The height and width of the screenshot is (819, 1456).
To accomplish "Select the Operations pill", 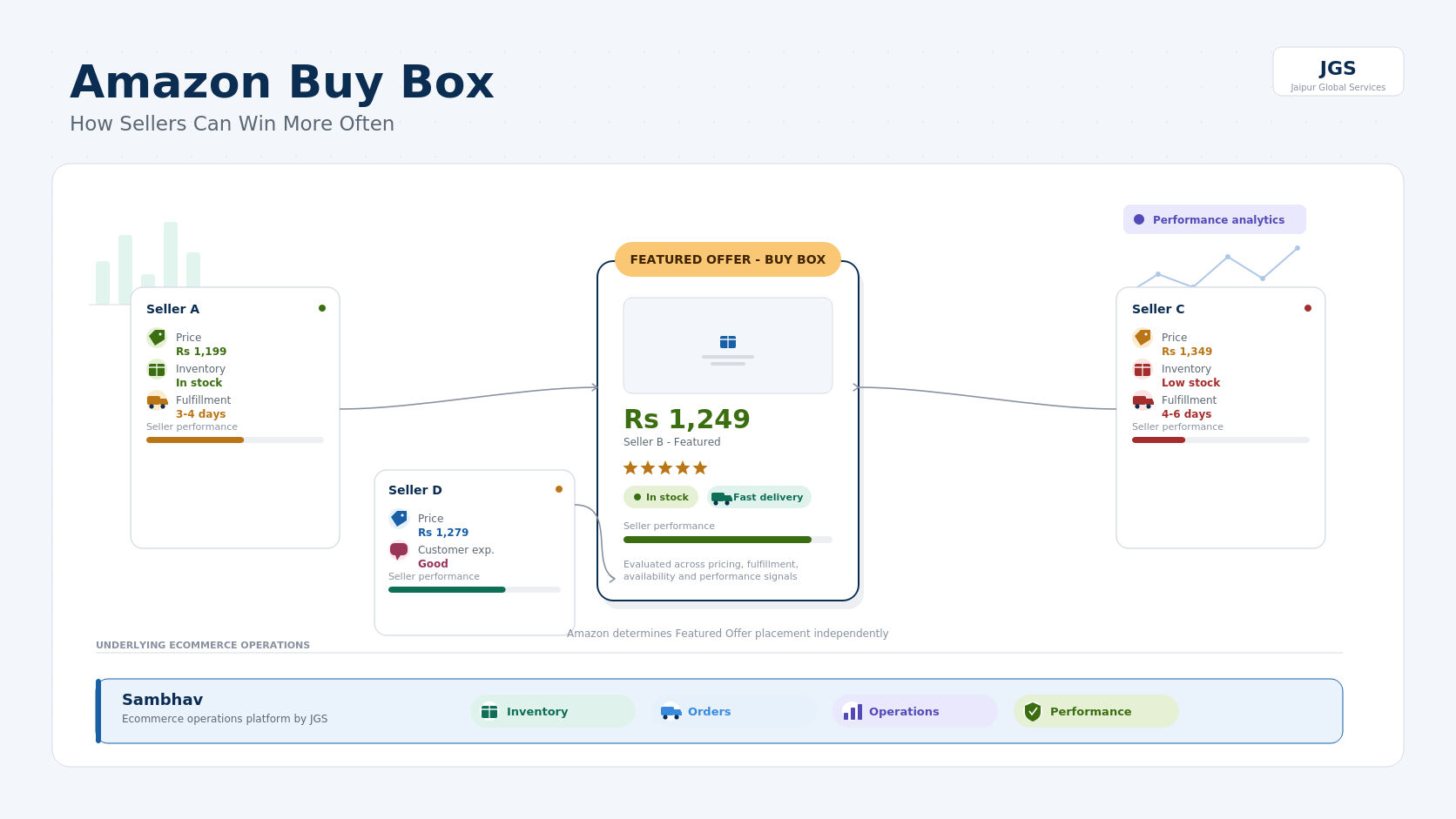I will [915, 711].
